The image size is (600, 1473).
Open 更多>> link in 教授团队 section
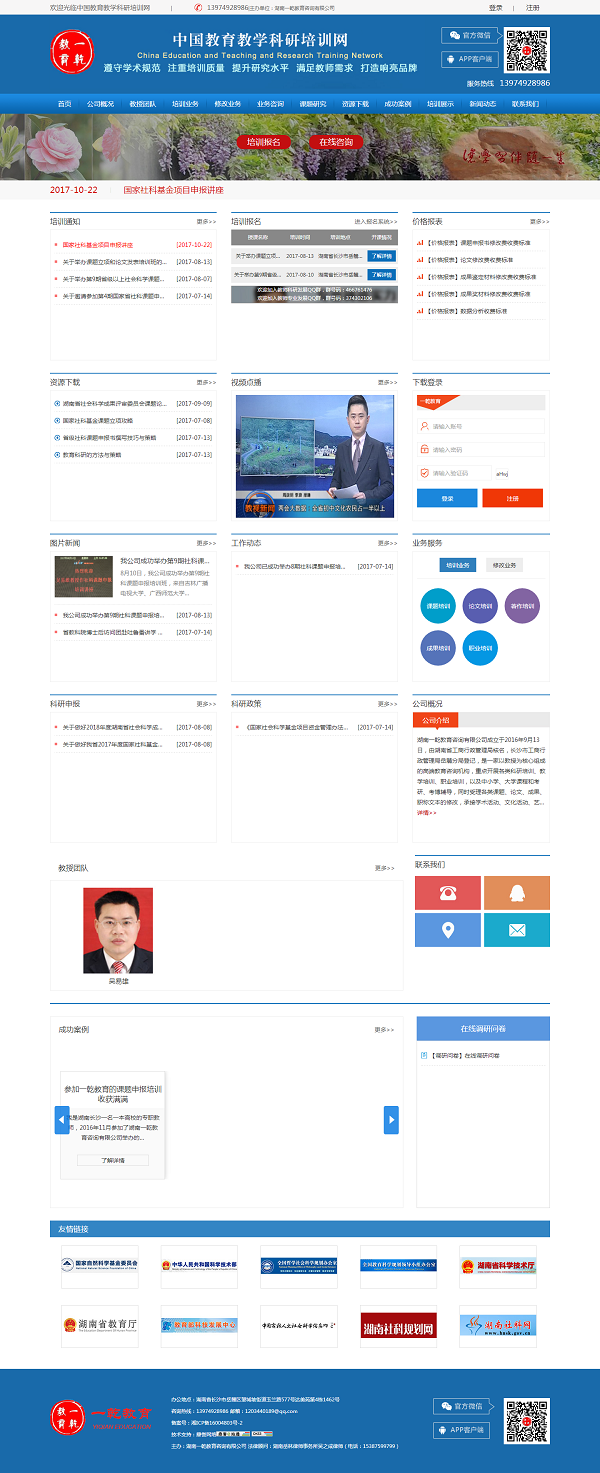[x=384, y=868]
